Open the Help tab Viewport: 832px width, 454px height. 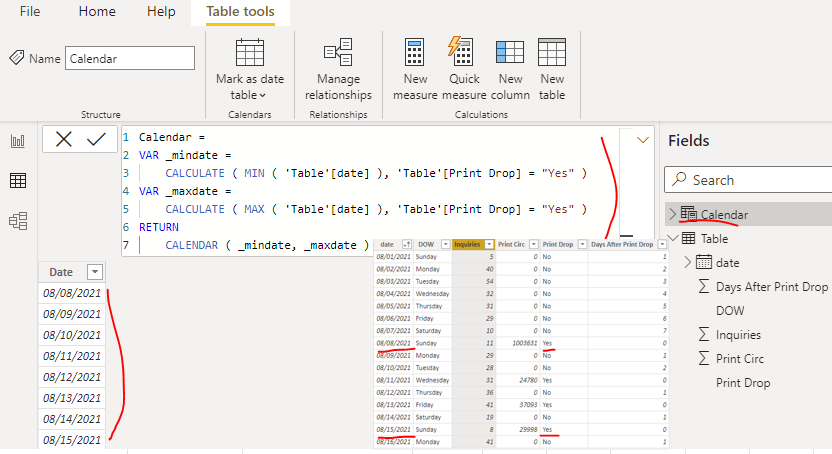click(x=161, y=11)
